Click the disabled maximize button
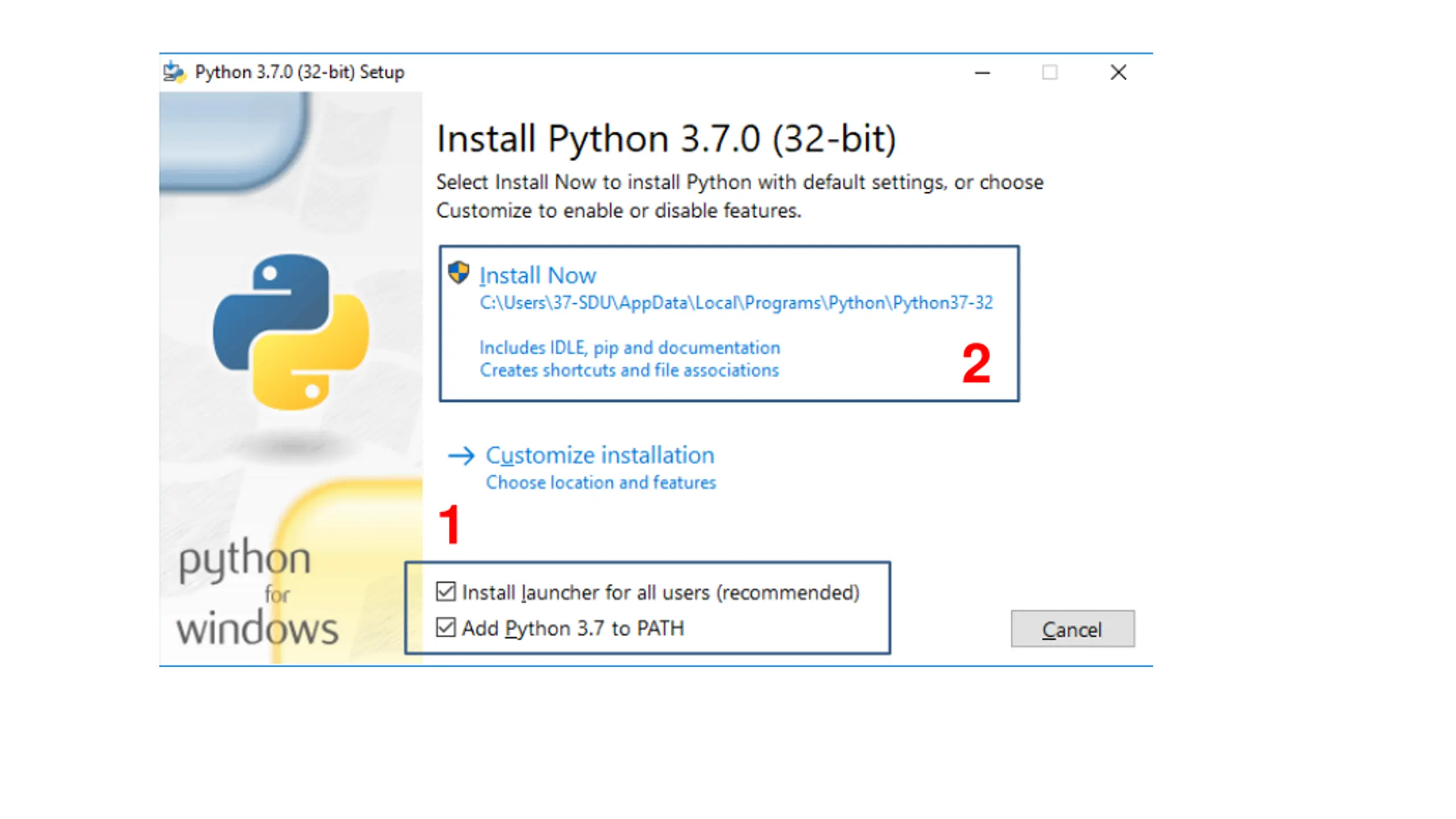Viewport: 1456px width, 819px height. [1049, 73]
